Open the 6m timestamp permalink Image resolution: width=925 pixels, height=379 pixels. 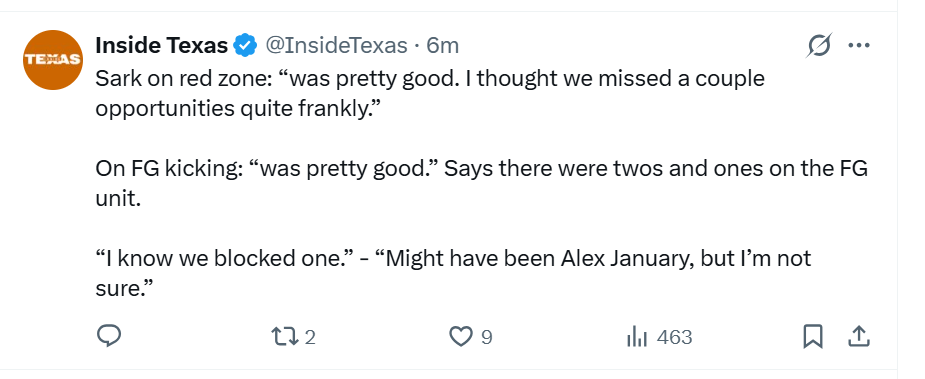(442, 45)
